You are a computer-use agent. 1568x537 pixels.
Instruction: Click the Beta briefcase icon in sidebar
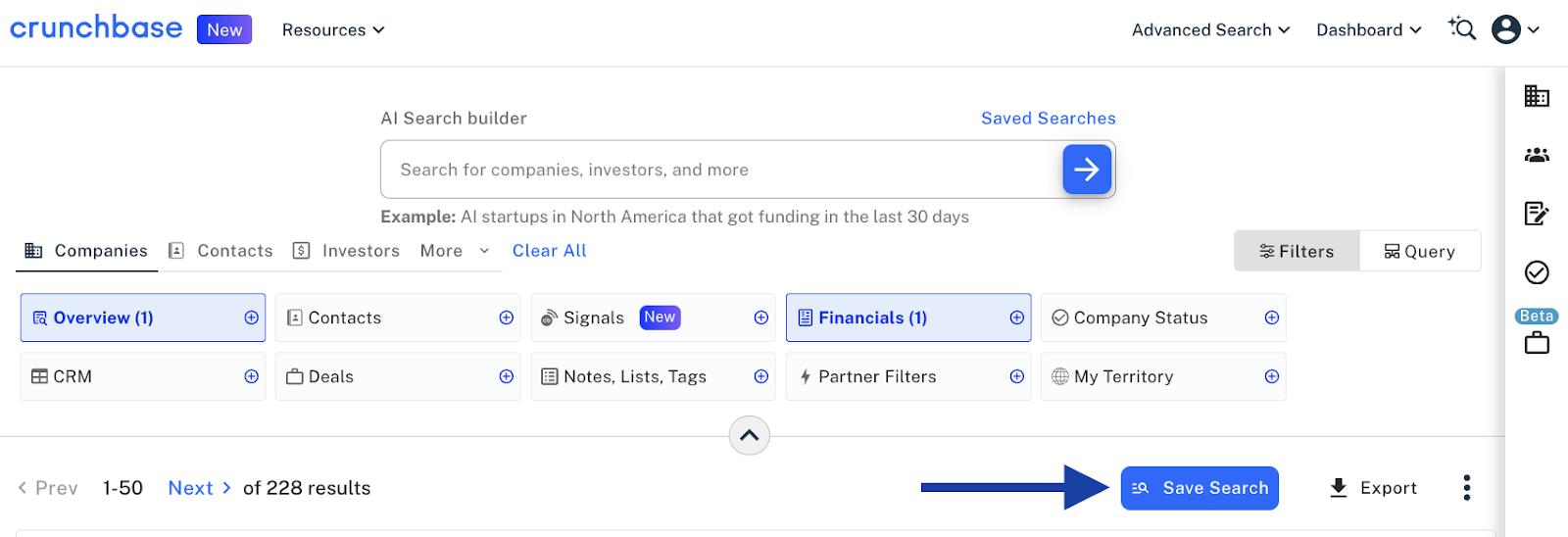point(1537,342)
